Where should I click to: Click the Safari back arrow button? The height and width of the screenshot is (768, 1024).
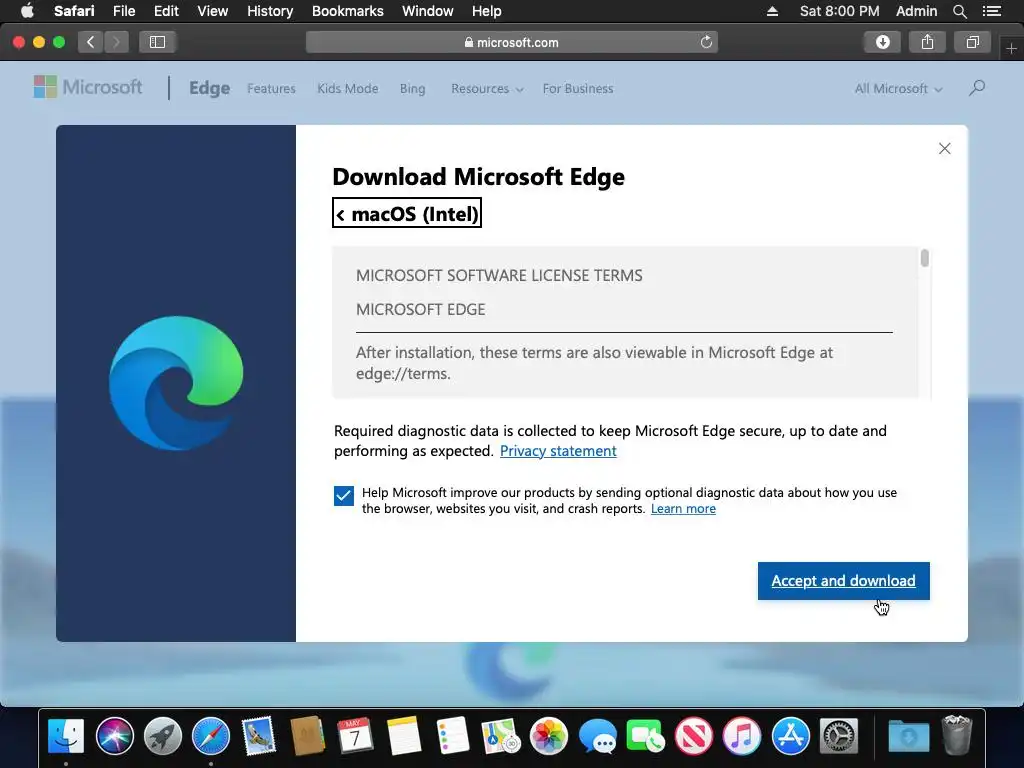tap(91, 42)
